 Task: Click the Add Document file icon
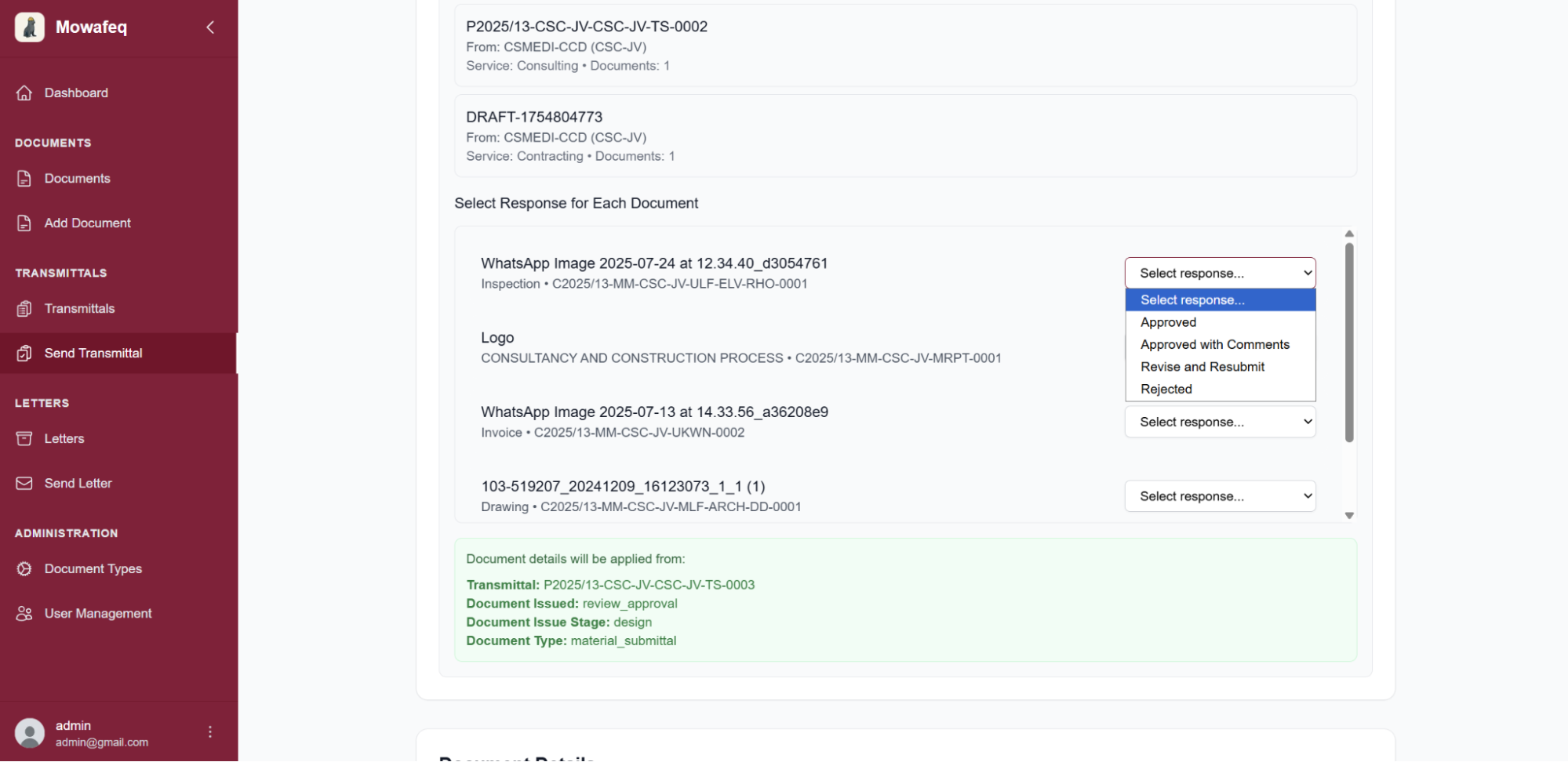[x=24, y=223]
